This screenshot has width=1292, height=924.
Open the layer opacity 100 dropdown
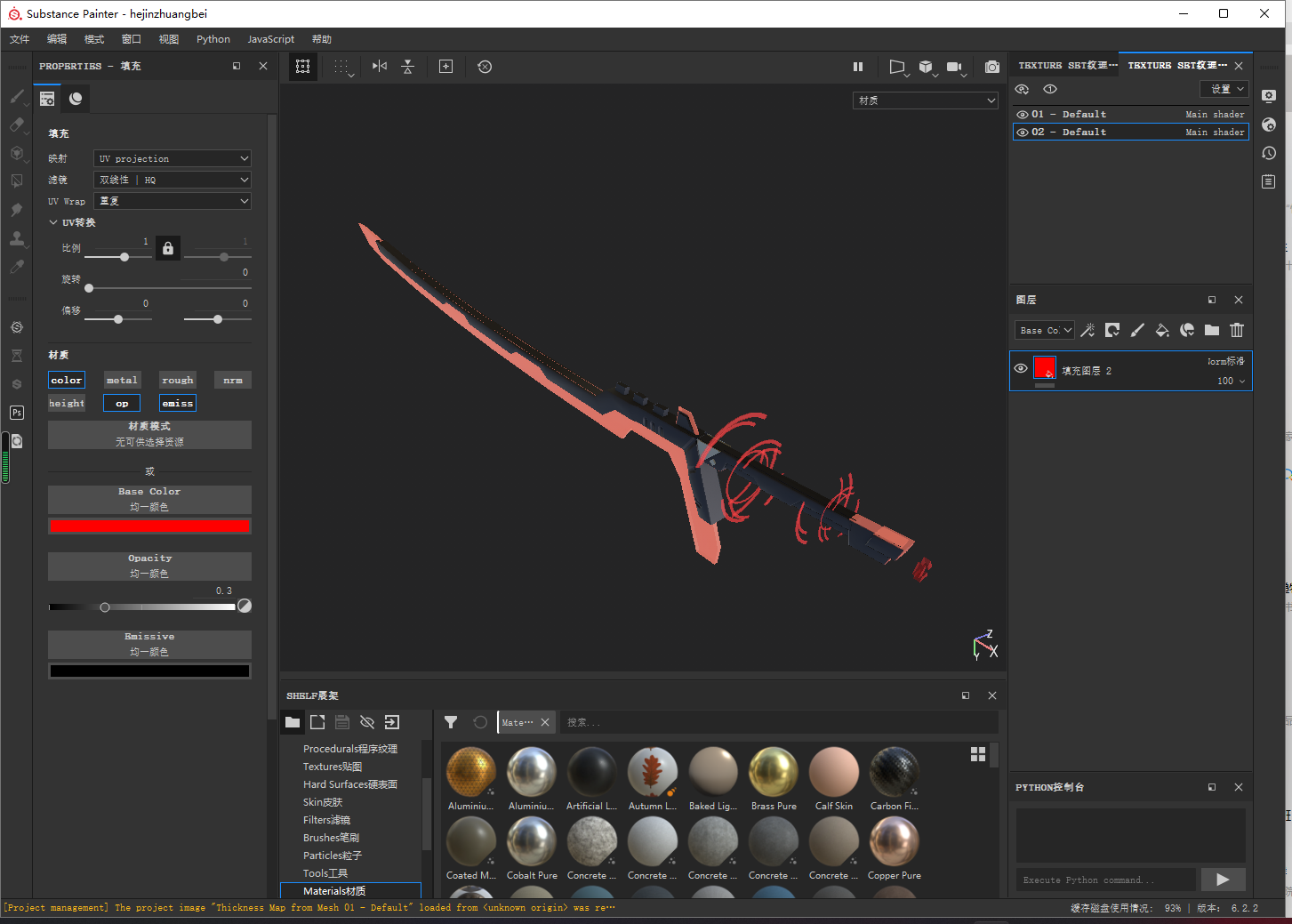point(1232,381)
